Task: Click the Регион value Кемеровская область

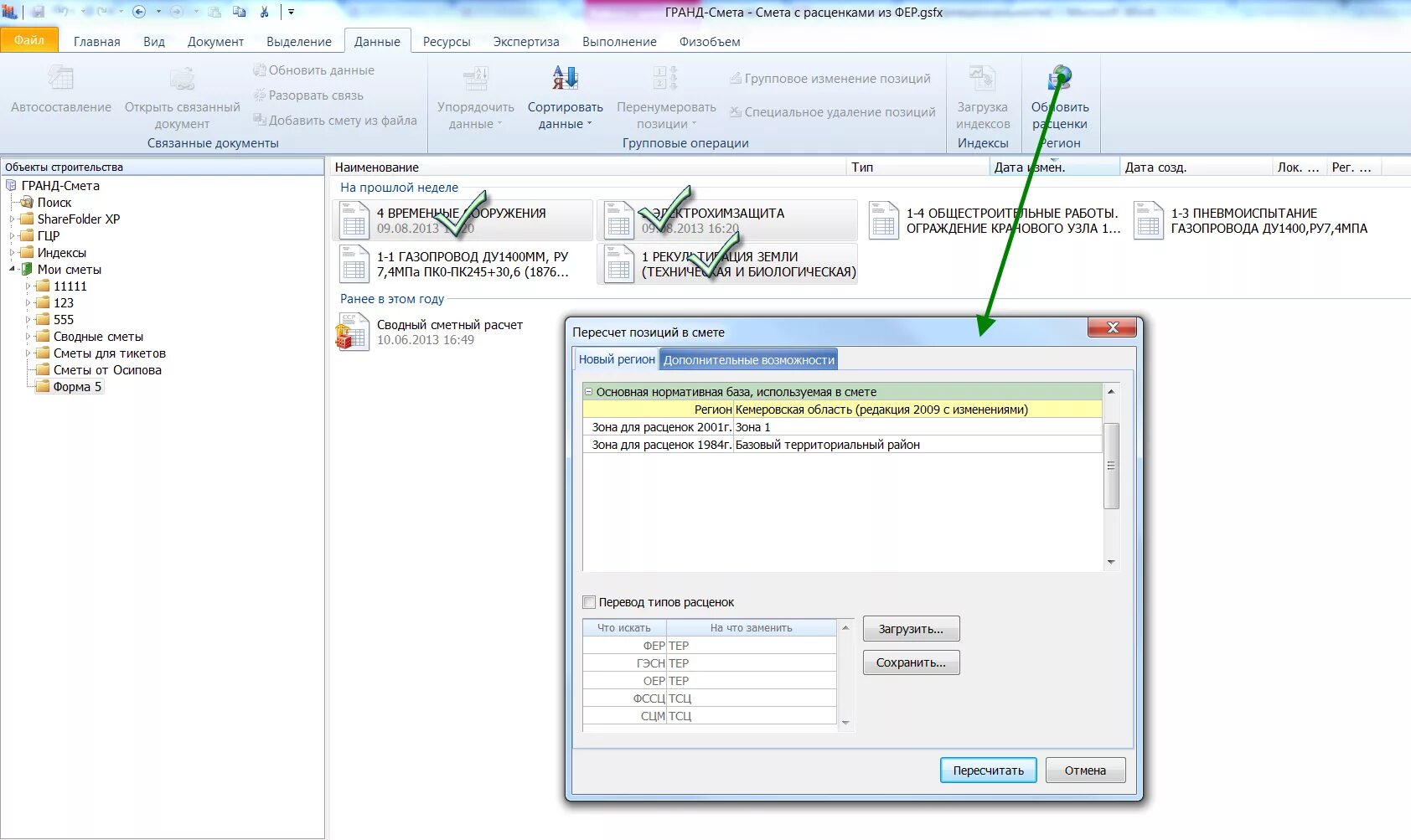Action: 917,410
